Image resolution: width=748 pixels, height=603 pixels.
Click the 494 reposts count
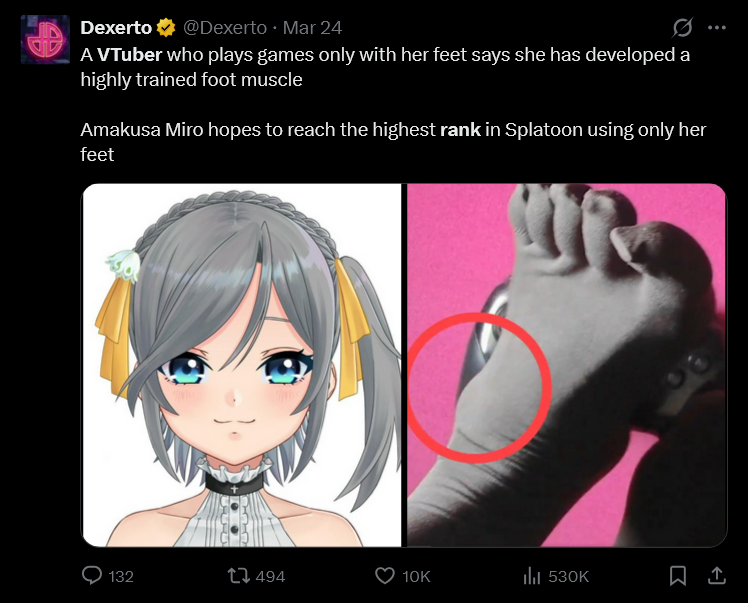(x=270, y=576)
